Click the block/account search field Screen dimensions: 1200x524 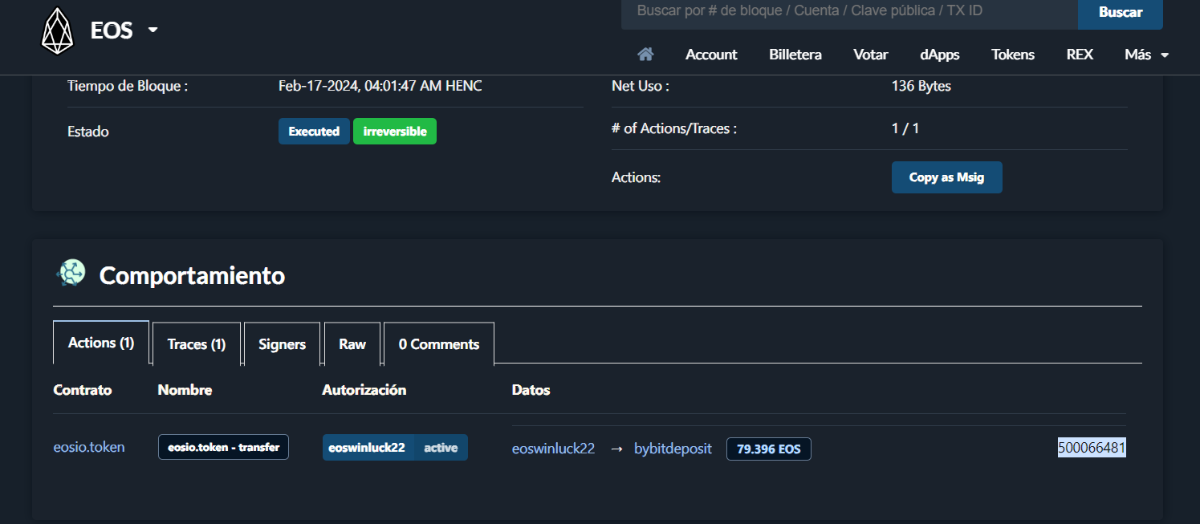[849, 12]
